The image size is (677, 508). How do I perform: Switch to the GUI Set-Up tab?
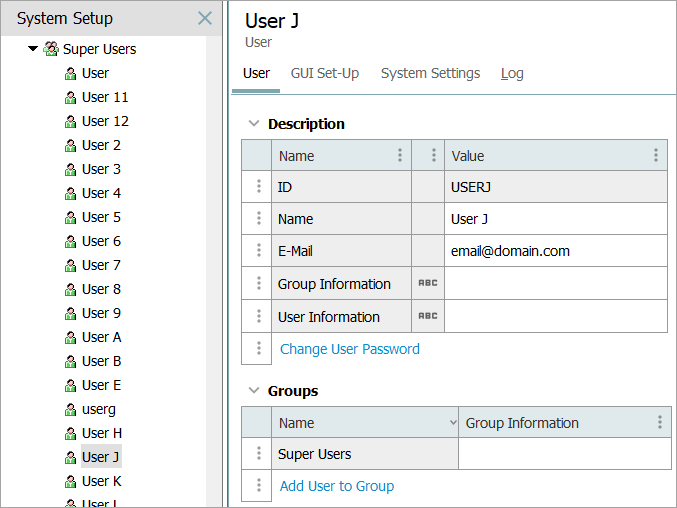pyautogui.click(x=325, y=73)
